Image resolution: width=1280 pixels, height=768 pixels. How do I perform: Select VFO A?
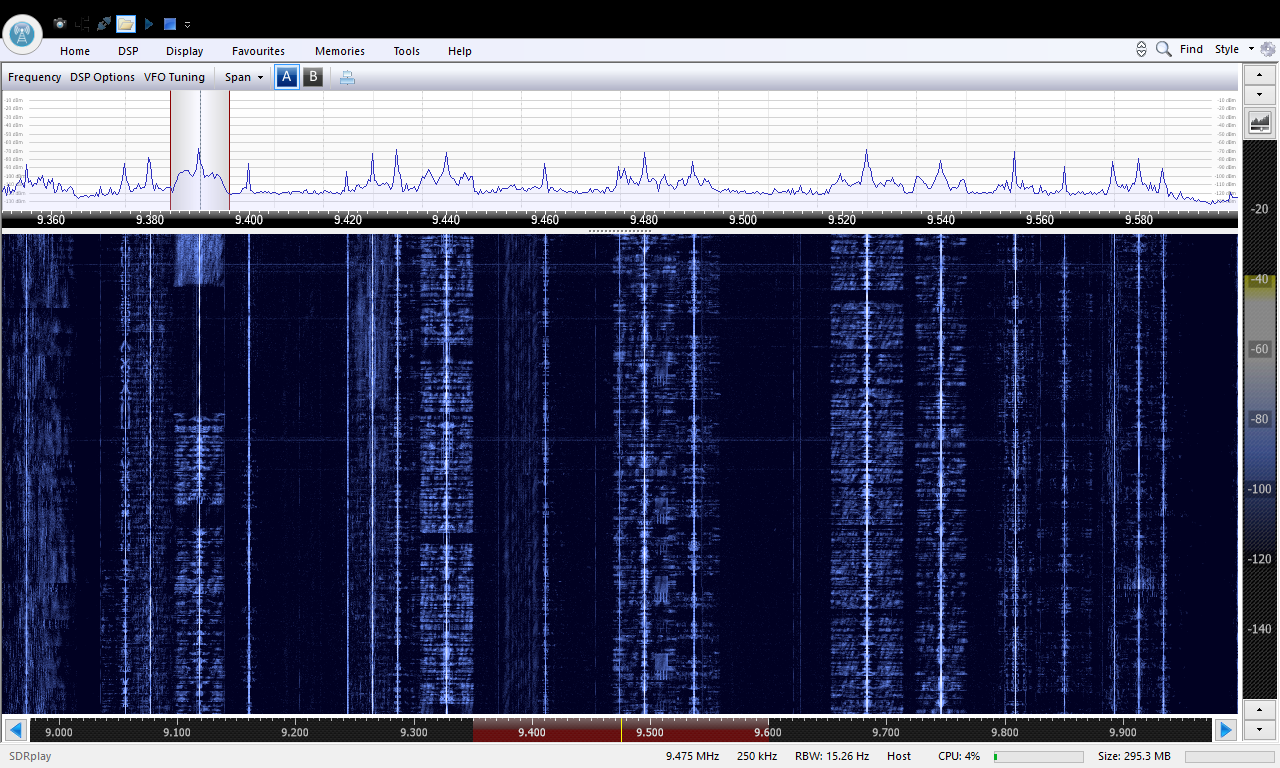click(286, 77)
